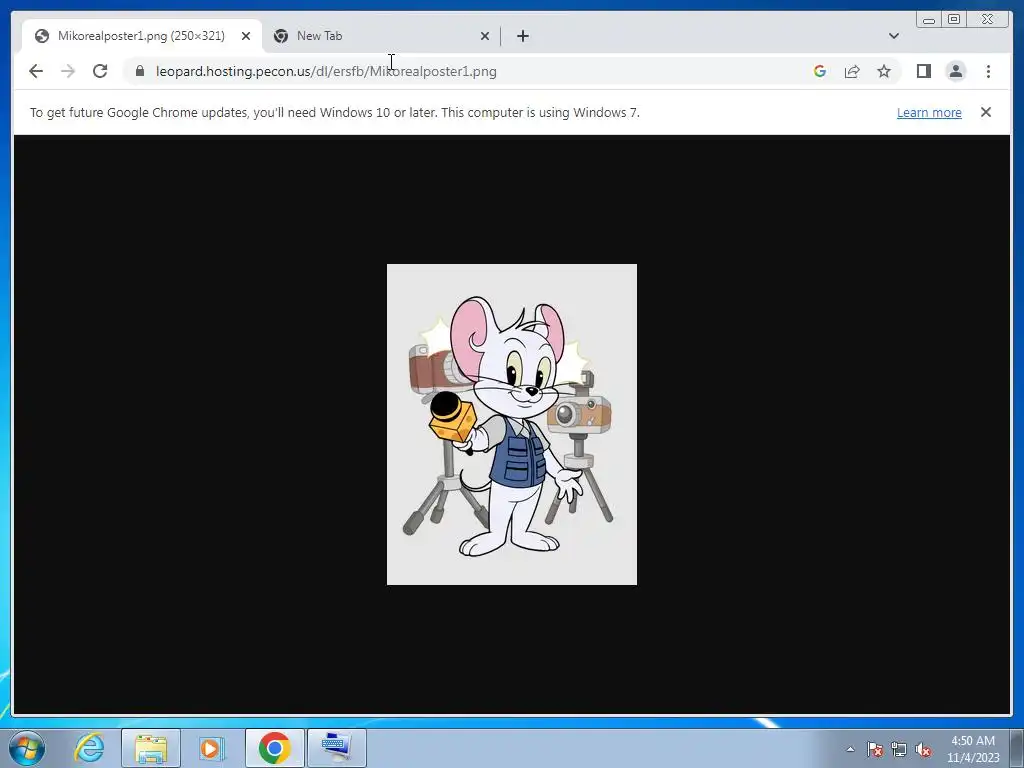The width and height of the screenshot is (1024, 768).
Task: Click the mouse reporter poster image
Action: [x=512, y=424]
